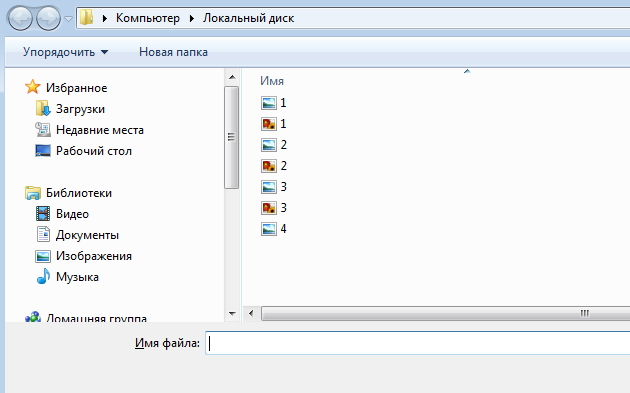Screen dimensions: 630x393
Task: Create a folder with Новая папка
Action: (173, 52)
